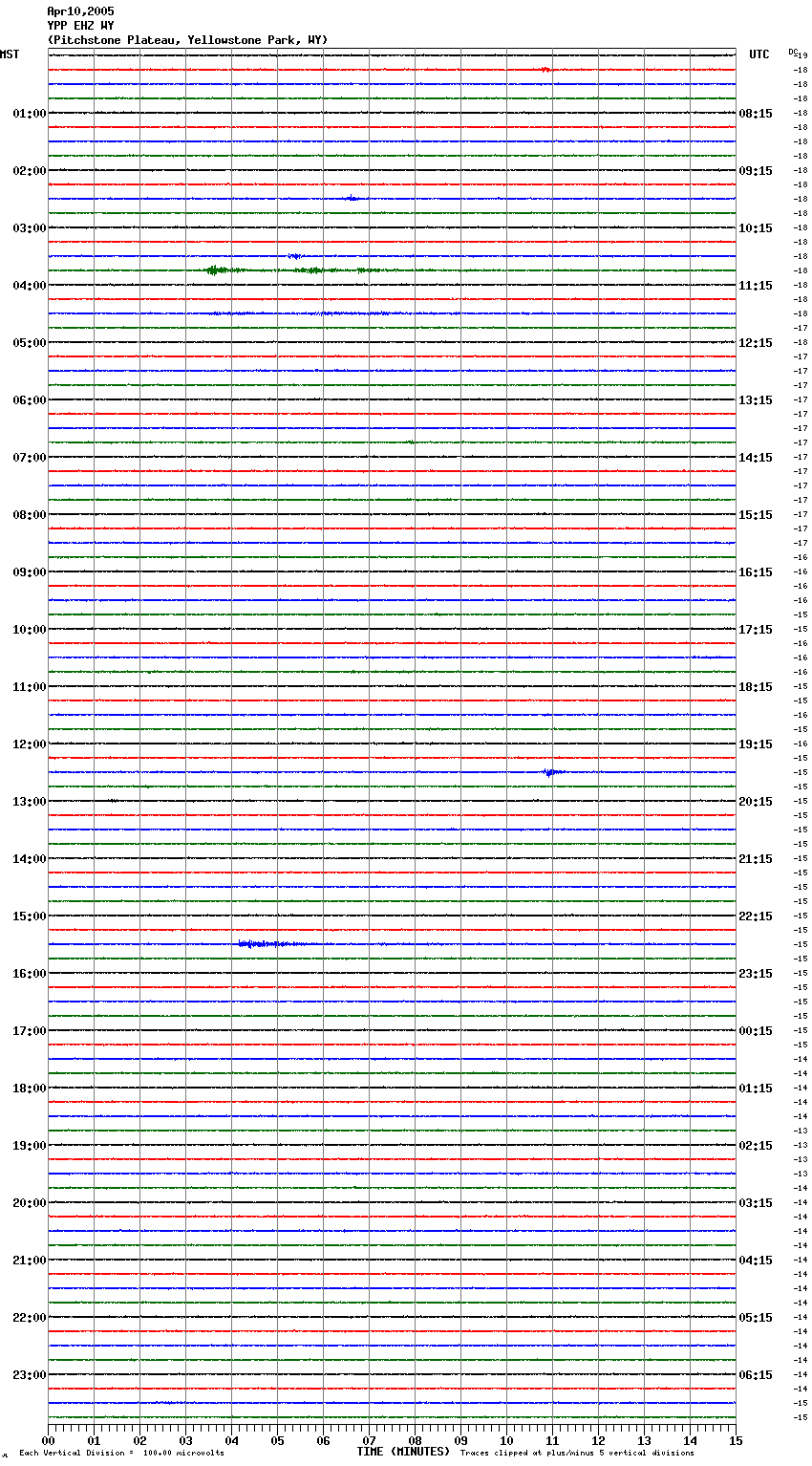Select the 12:00 MST row label

pos(30,744)
